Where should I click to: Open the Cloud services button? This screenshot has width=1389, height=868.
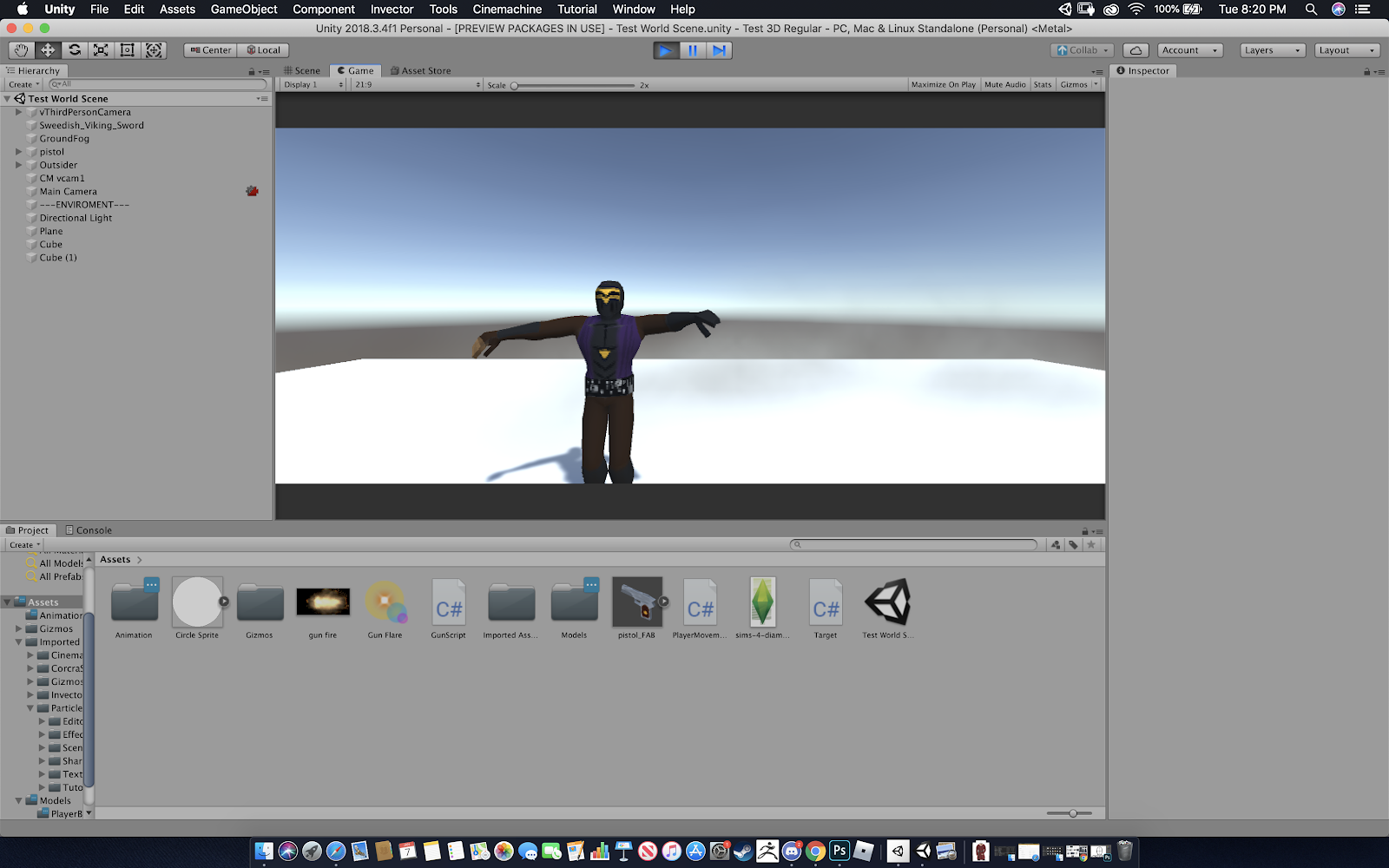pyautogui.click(x=1136, y=50)
